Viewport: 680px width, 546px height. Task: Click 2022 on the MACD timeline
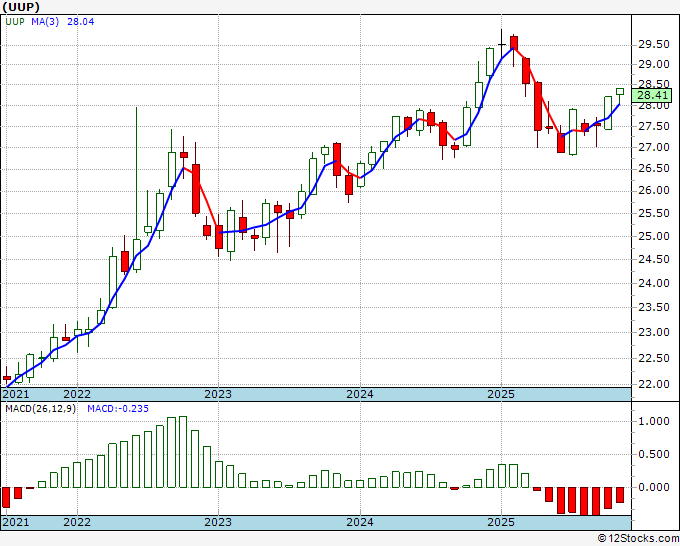(x=77, y=522)
